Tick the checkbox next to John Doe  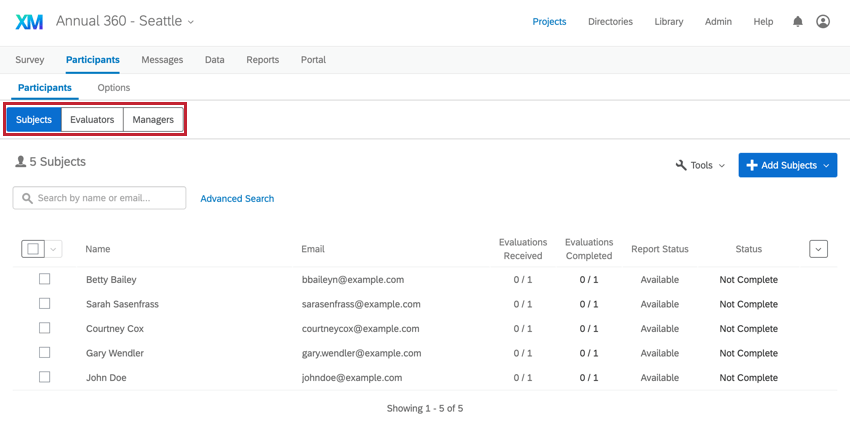tap(44, 377)
